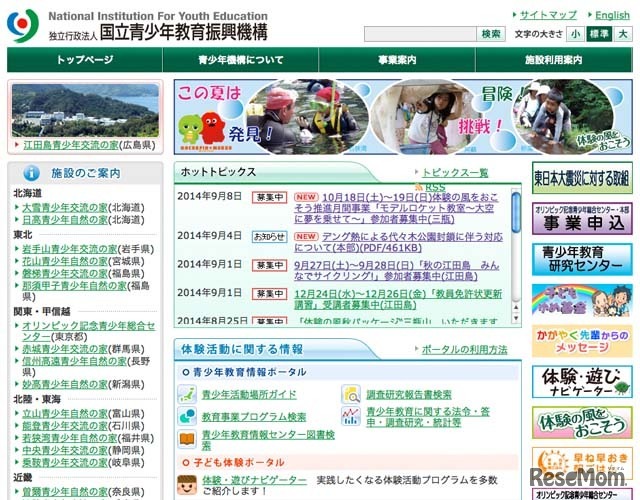Click the hot topics scrollbar thumb
This screenshot has width=640, height=500.
pyautogui.click(x=516, y=212)
